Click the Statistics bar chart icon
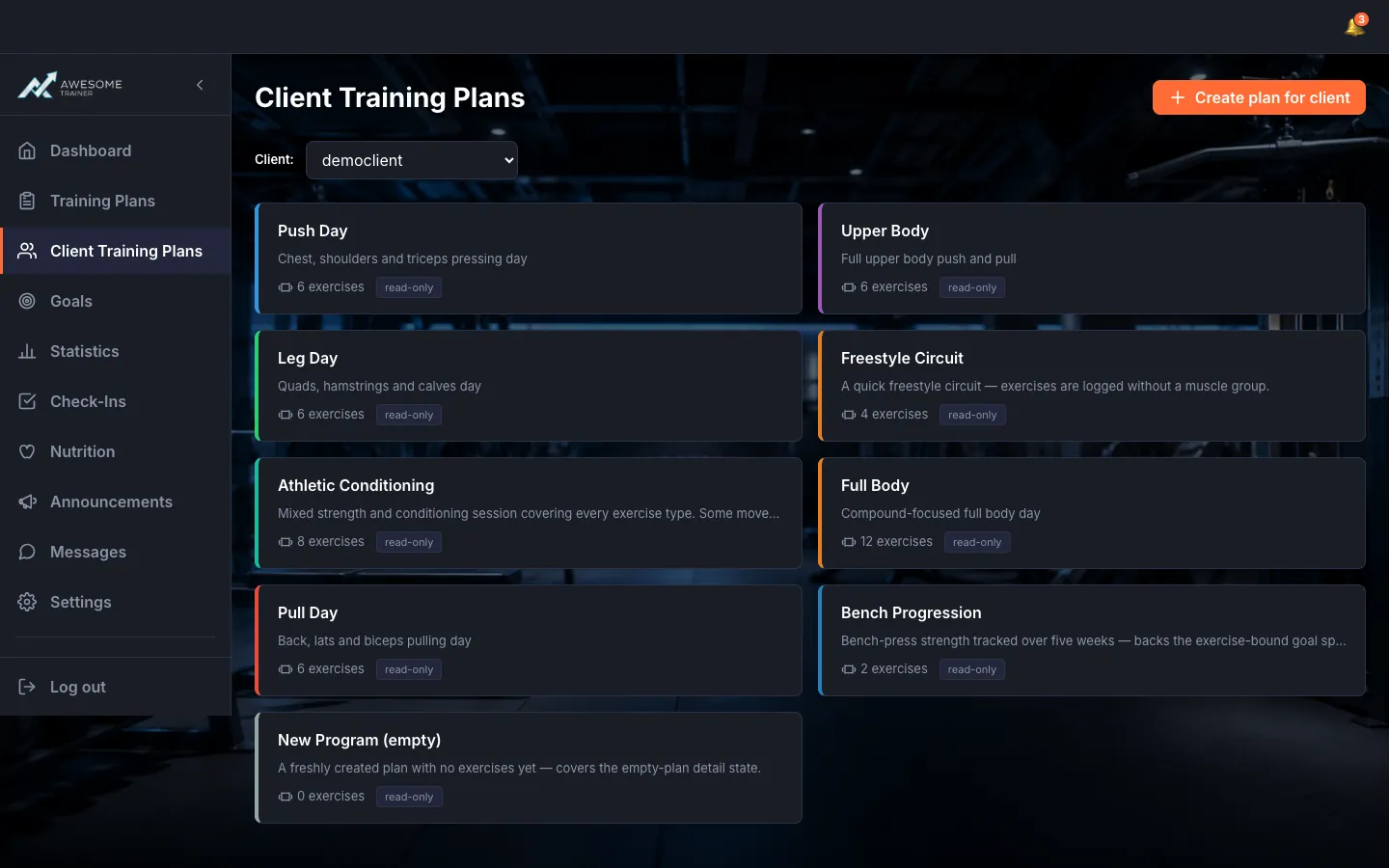 (x=27, y=351)
